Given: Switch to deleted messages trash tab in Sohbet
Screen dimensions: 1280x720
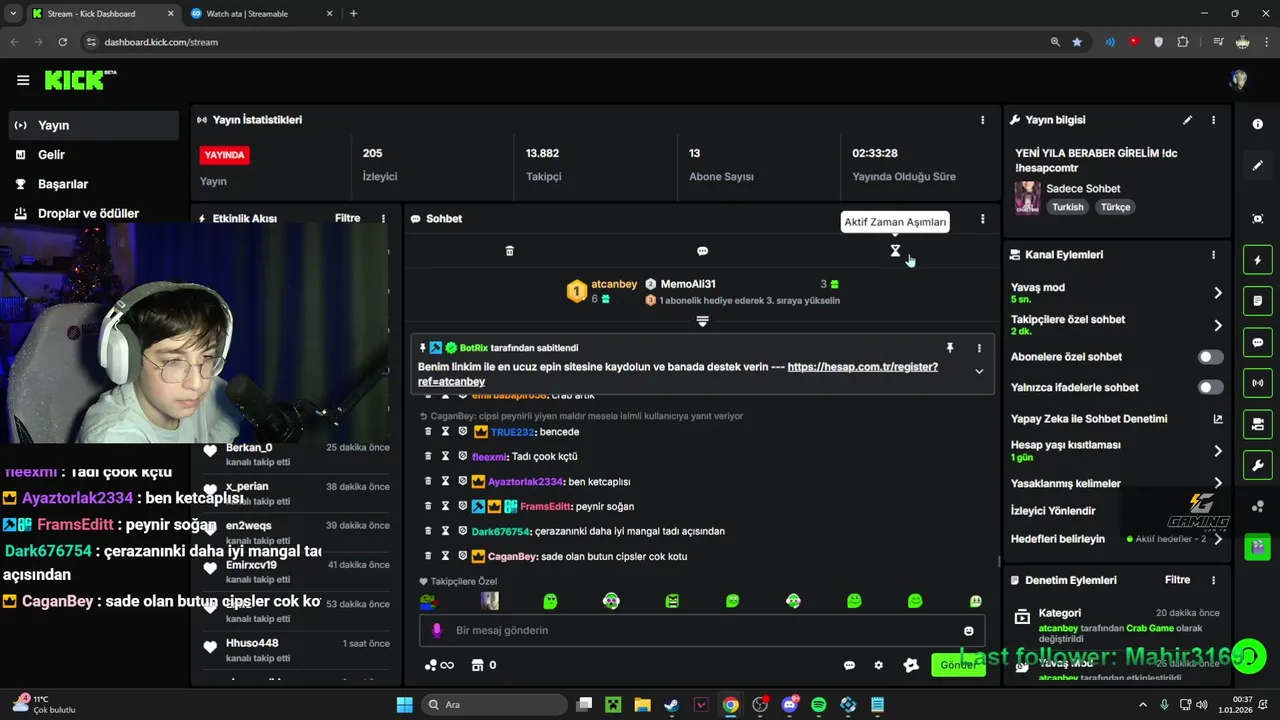Looking at the screenshot, I should click(509, 251).
